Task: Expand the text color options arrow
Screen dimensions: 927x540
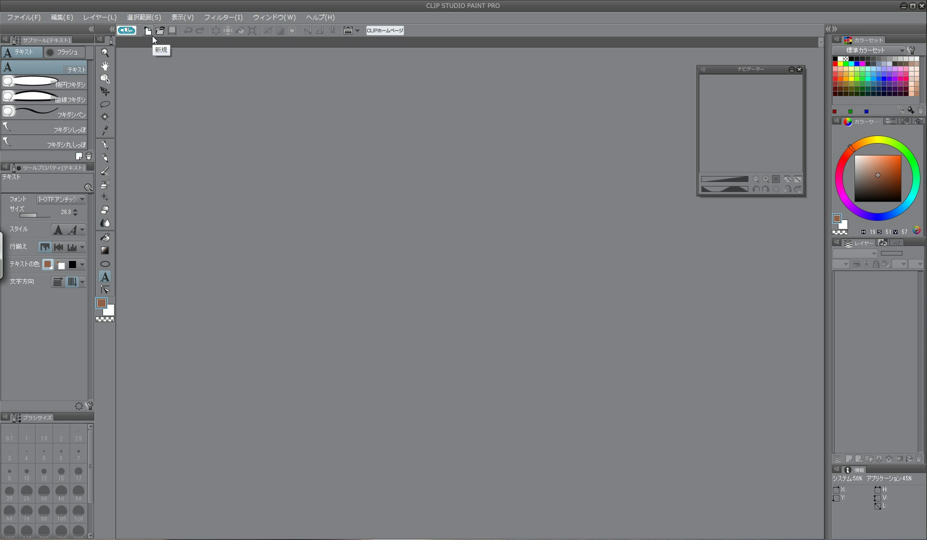Action: [83, 265]
